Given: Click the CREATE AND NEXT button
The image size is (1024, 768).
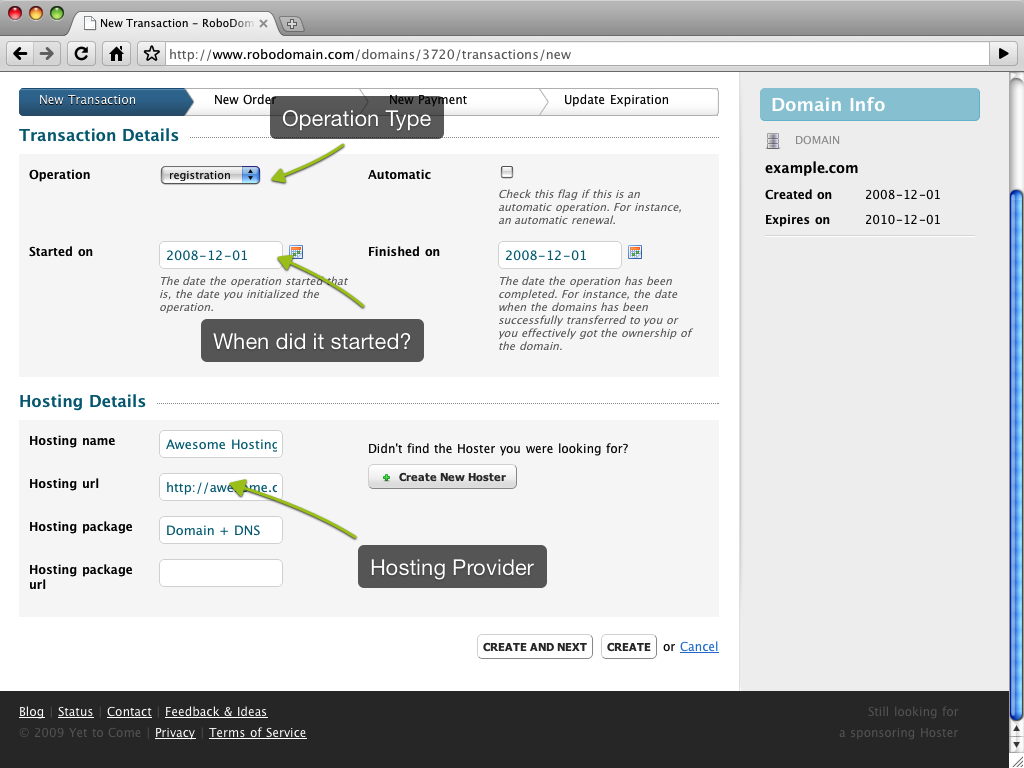Looking at the screenshot, I should pyautogui.click(x=535, y=647).
